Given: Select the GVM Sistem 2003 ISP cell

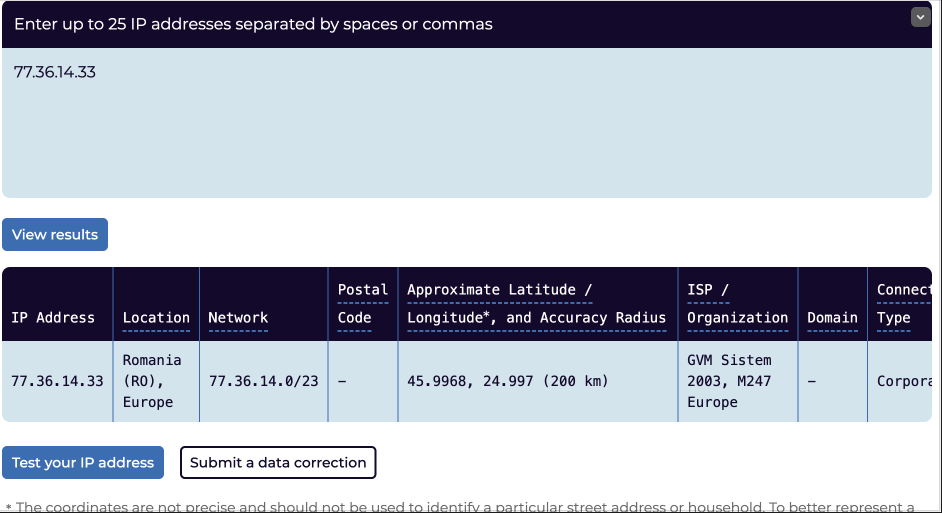Looking at the screenshot, I should coord(729,381).
